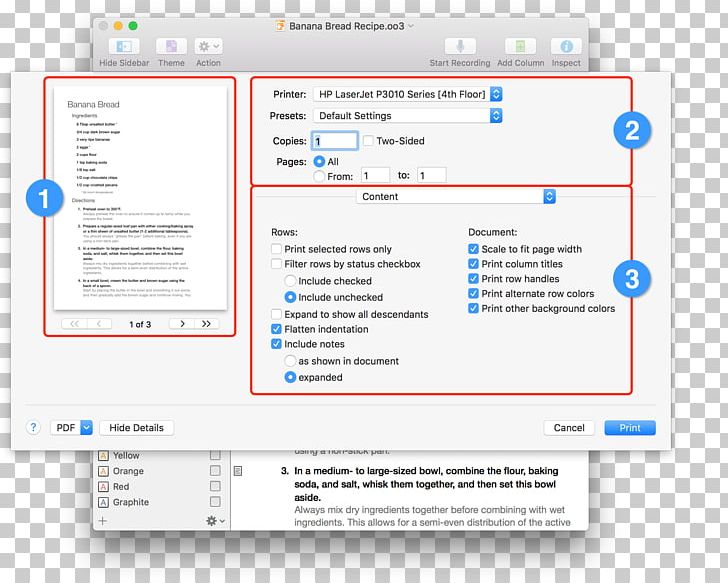Open the Content section dropdown
The image size is (728, 583).
455,197
